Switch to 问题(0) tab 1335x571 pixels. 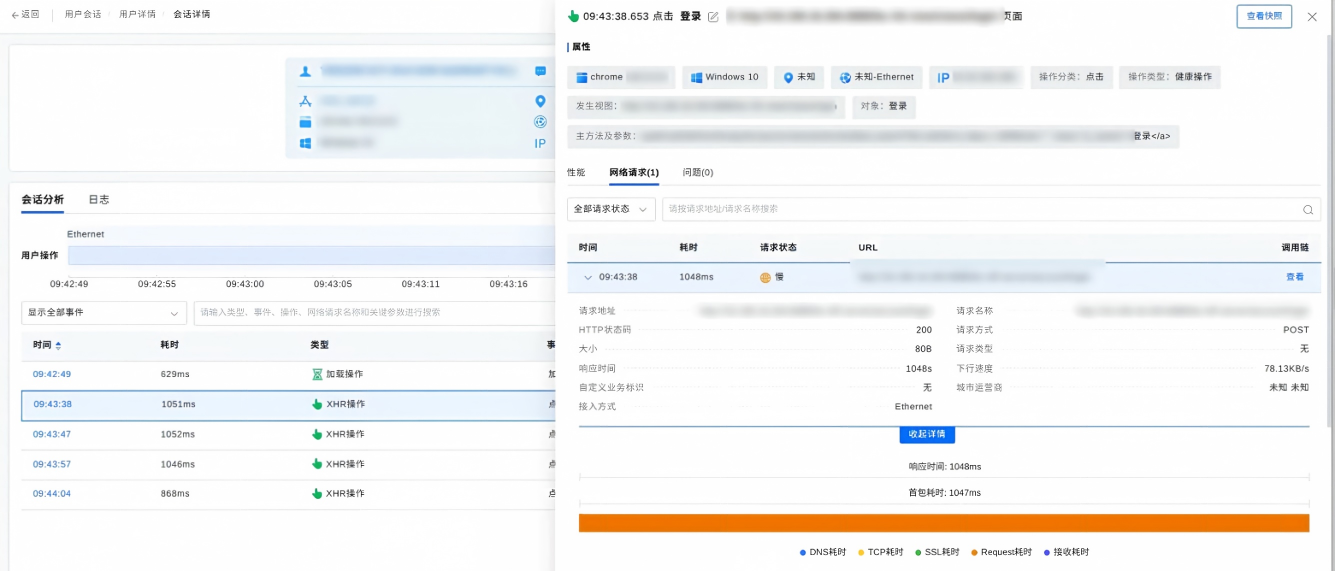(698, 172)
